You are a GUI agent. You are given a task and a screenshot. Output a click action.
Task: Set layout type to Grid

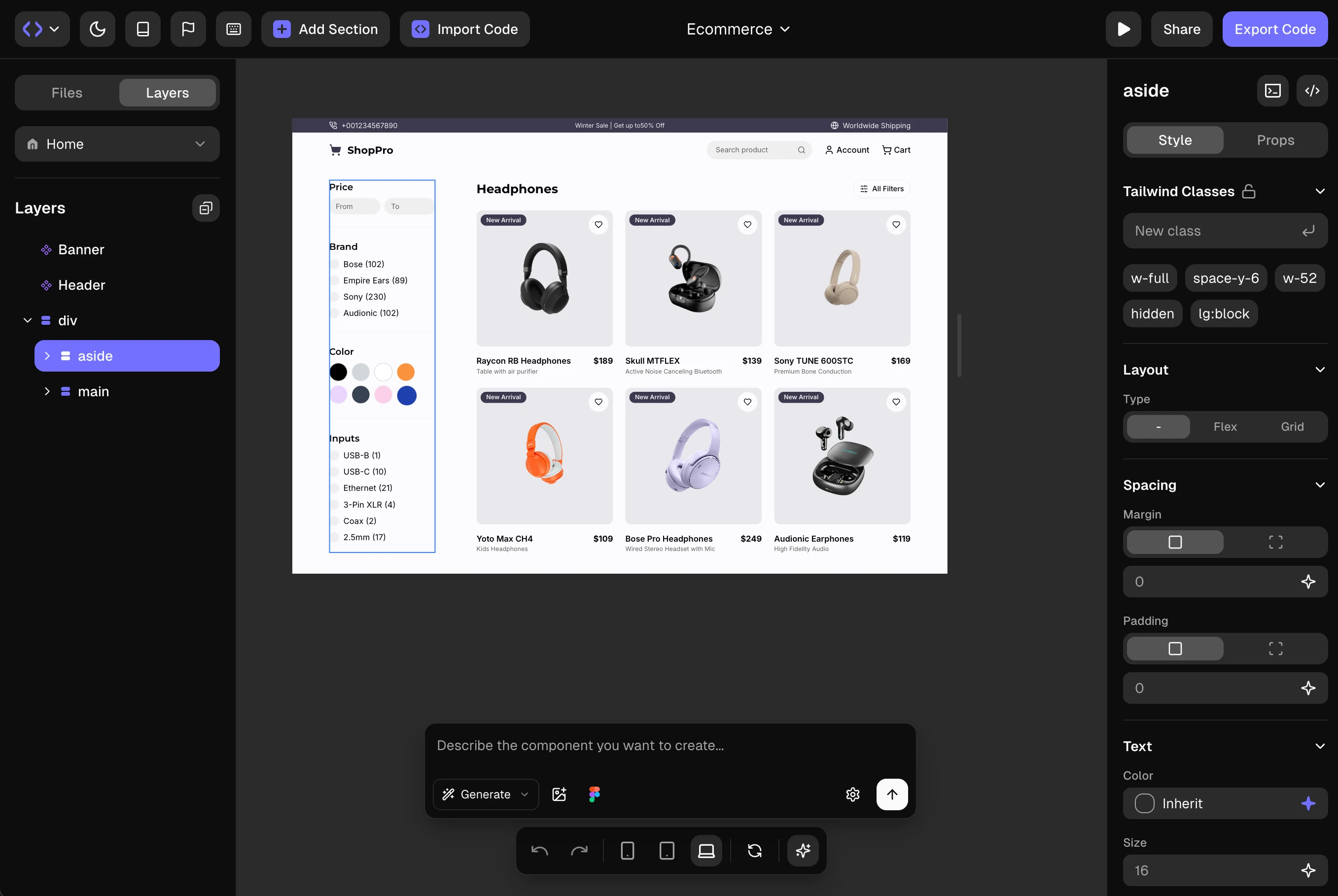tap(1292, 427)
